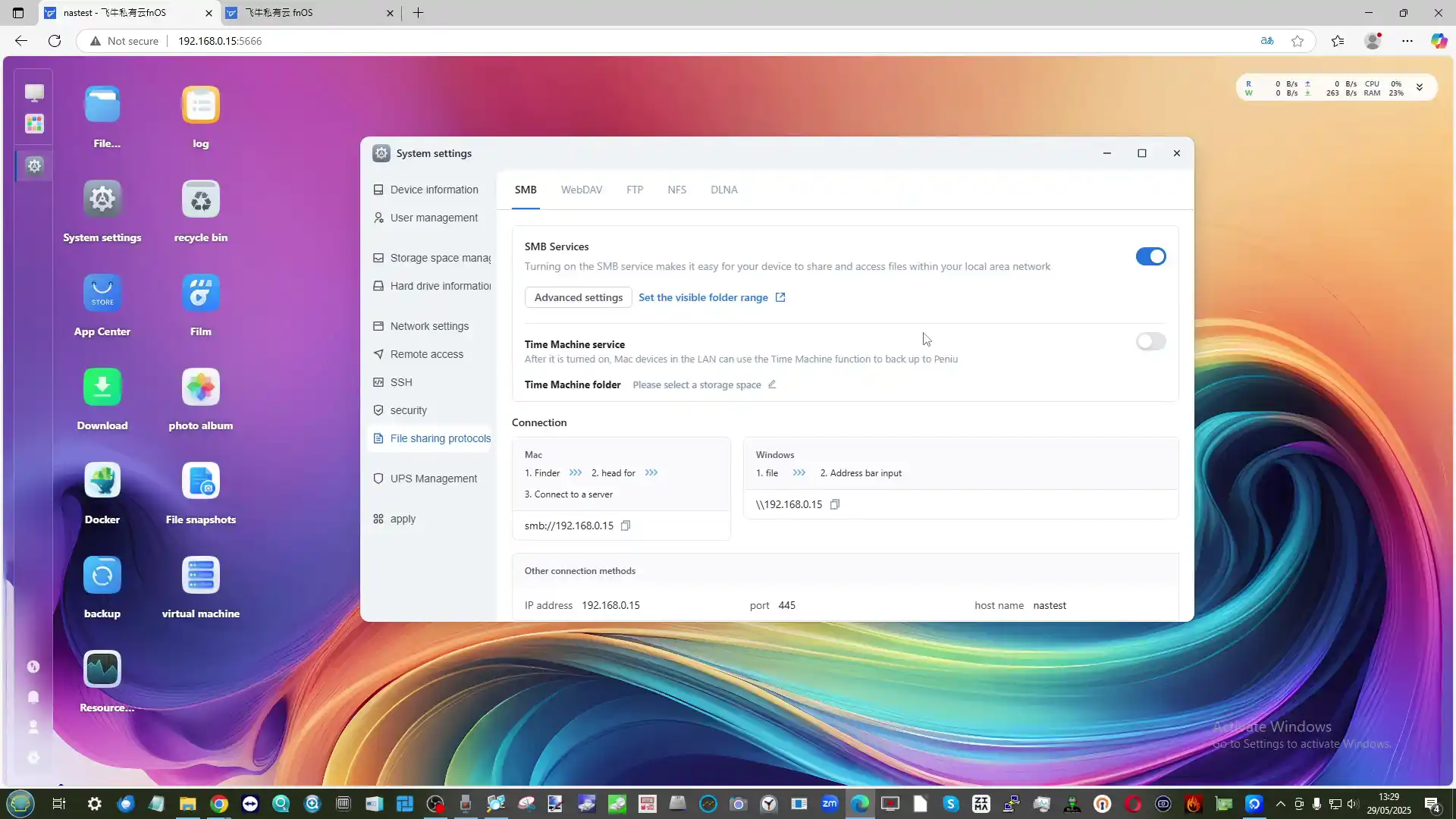Copy the smb://192.168.0.15 address
Screen dimensions: 1456x819
click(626, 526)
